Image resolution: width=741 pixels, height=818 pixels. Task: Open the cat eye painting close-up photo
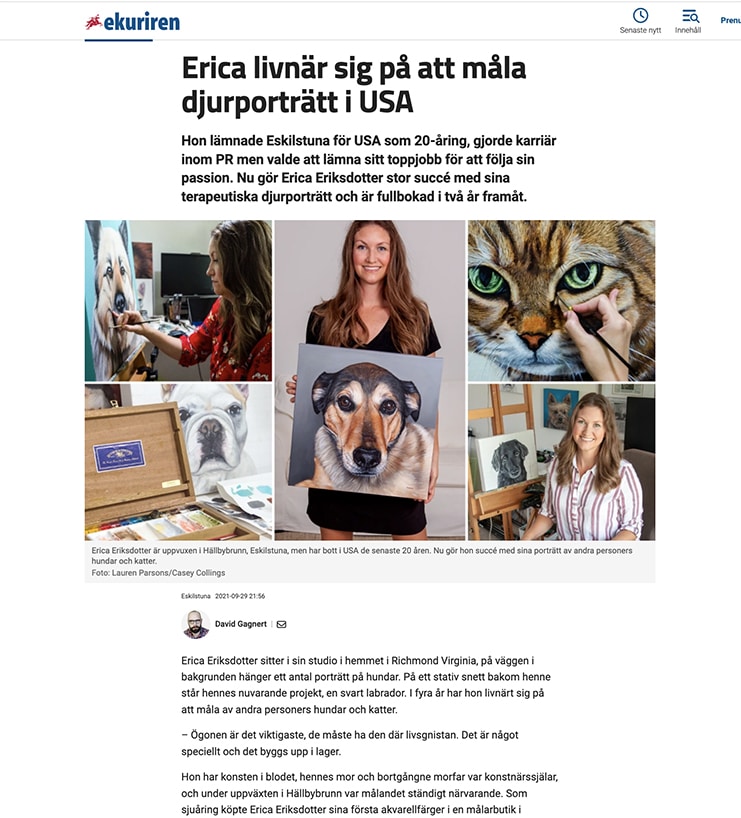[561, 300]
